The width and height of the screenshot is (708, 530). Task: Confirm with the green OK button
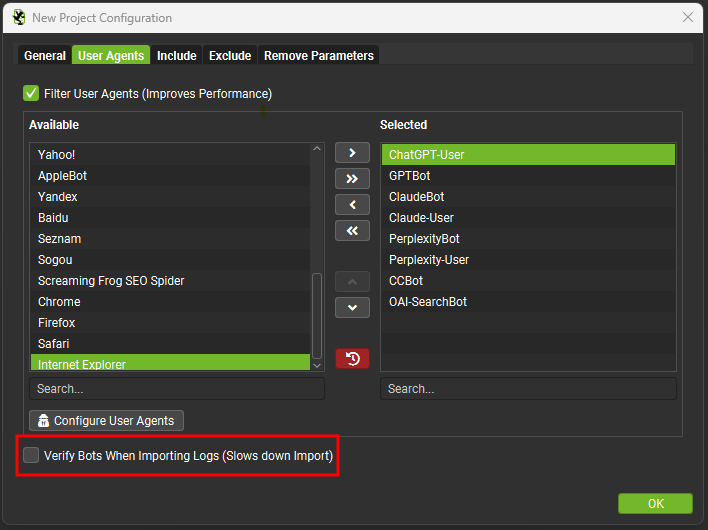[x=655, y=503]
